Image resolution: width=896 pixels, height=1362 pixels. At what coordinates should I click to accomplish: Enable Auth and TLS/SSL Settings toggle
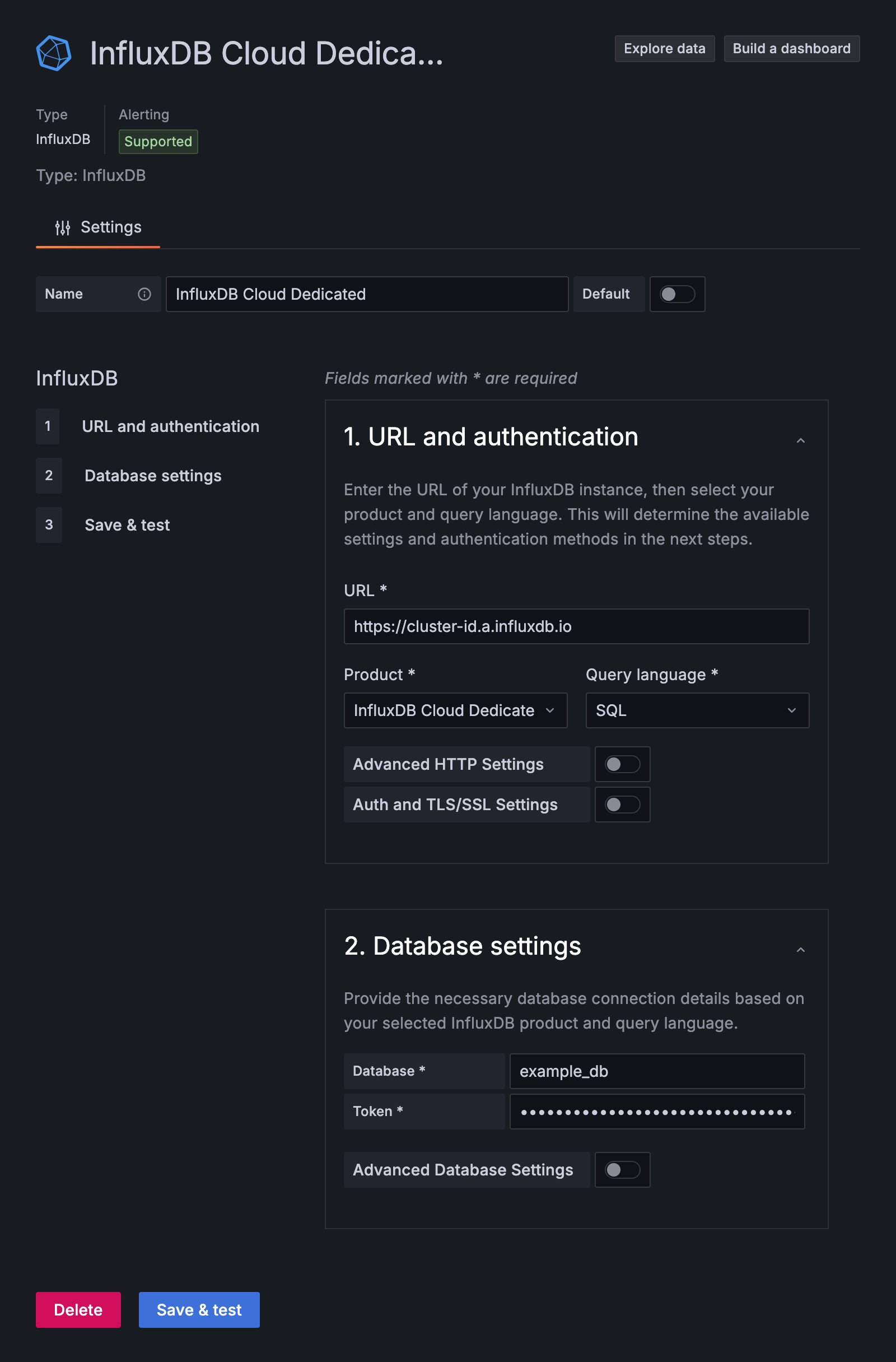pos(622,805)
